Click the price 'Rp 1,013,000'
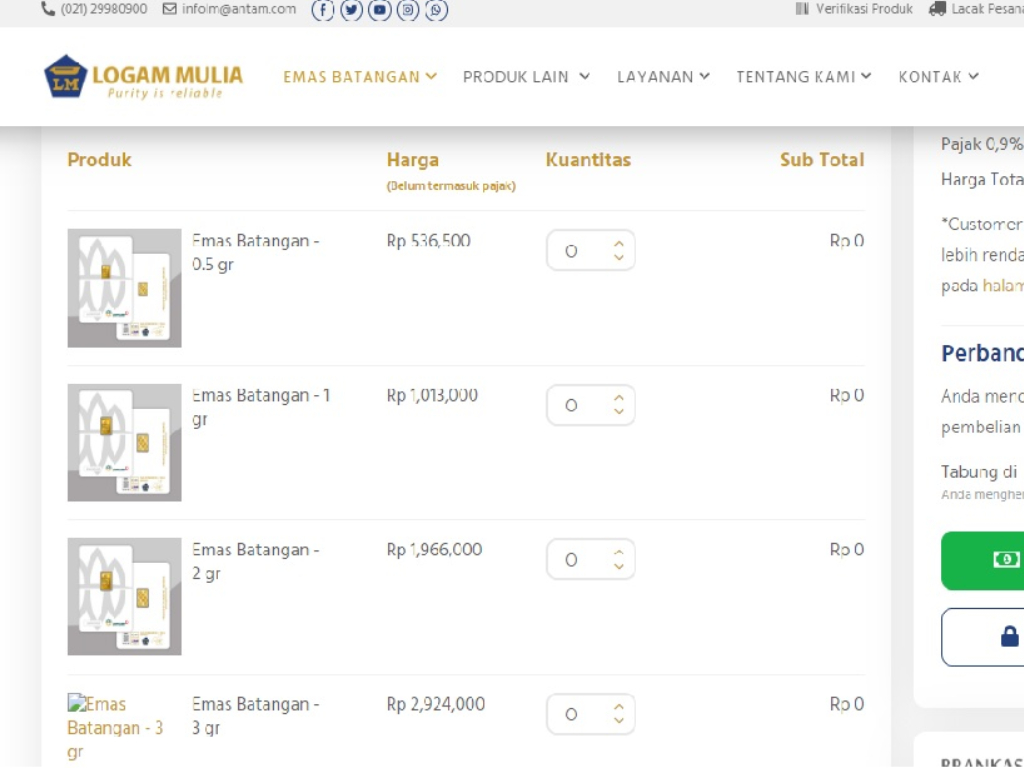 tap(432, 396)
